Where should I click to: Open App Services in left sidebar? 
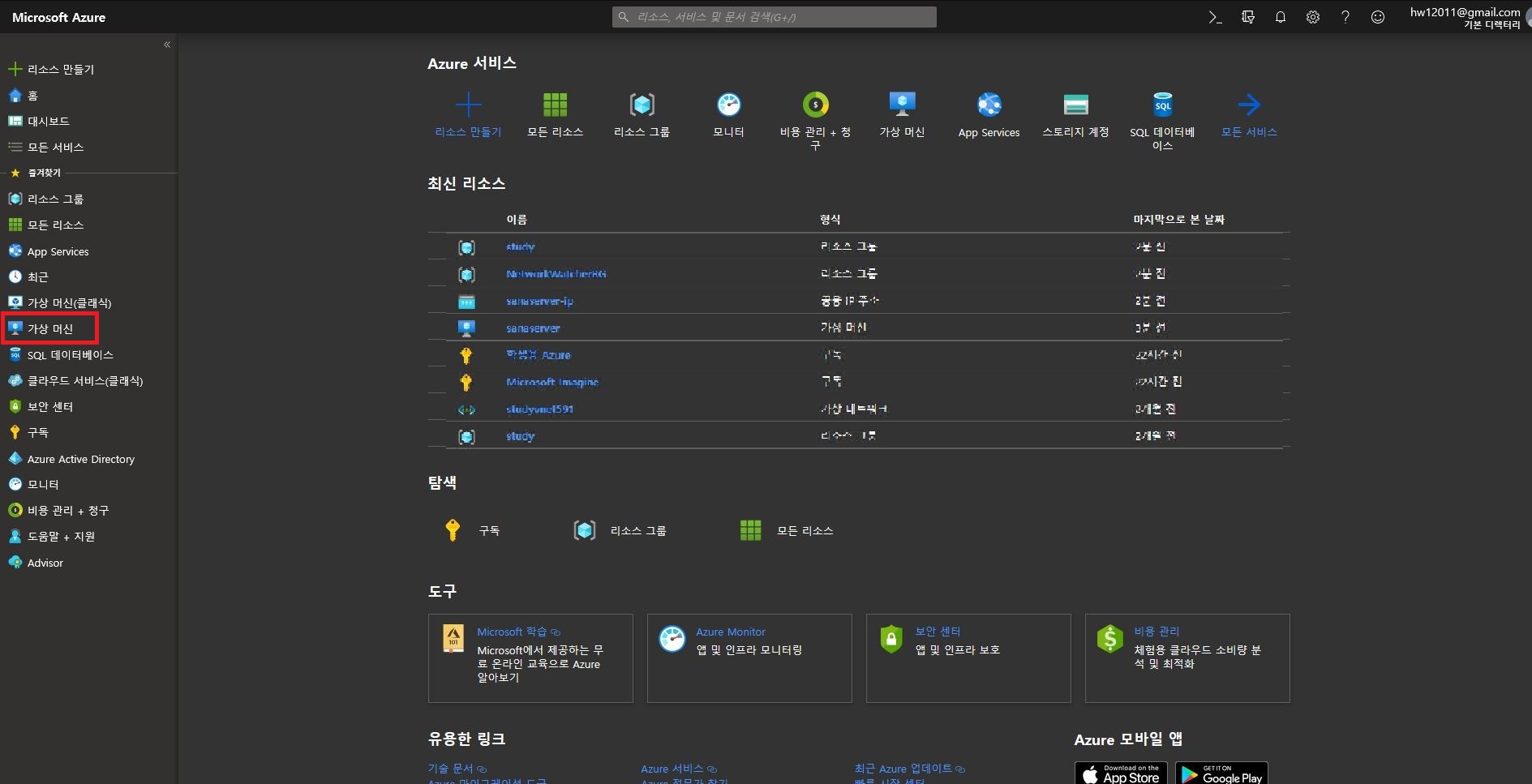coord(49,251)
